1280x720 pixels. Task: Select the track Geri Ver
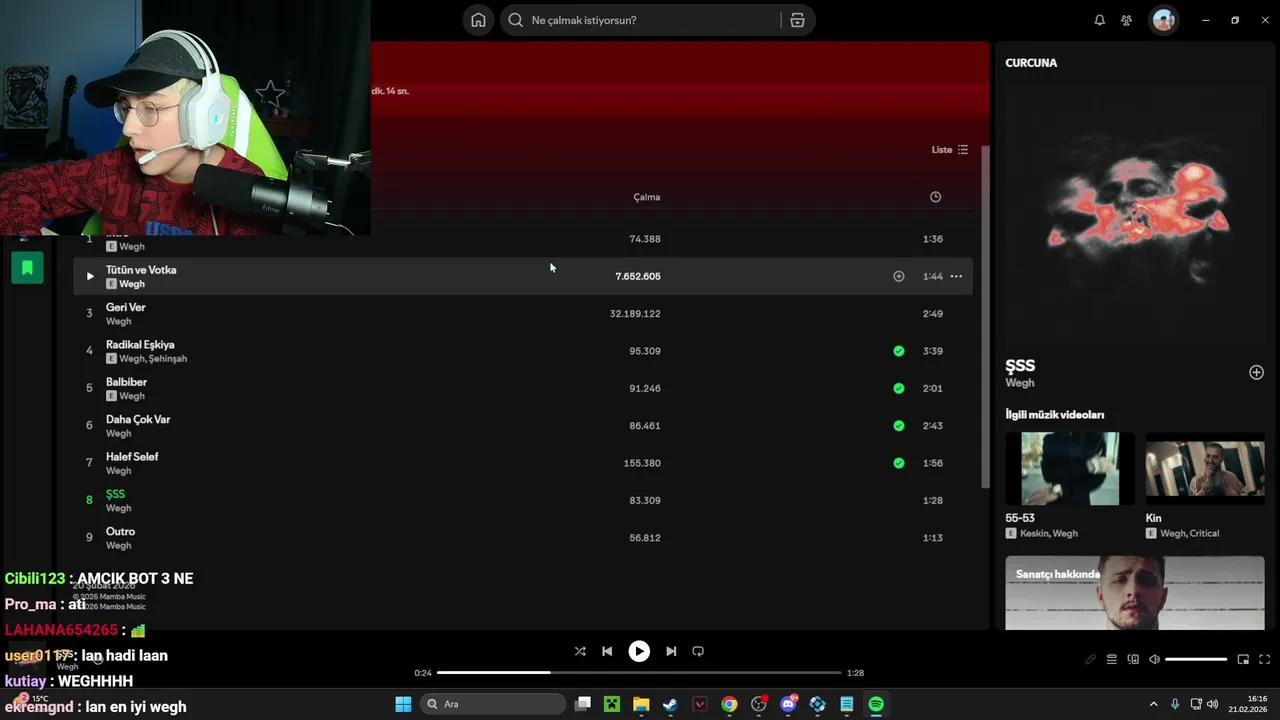[x=126, y=307]
